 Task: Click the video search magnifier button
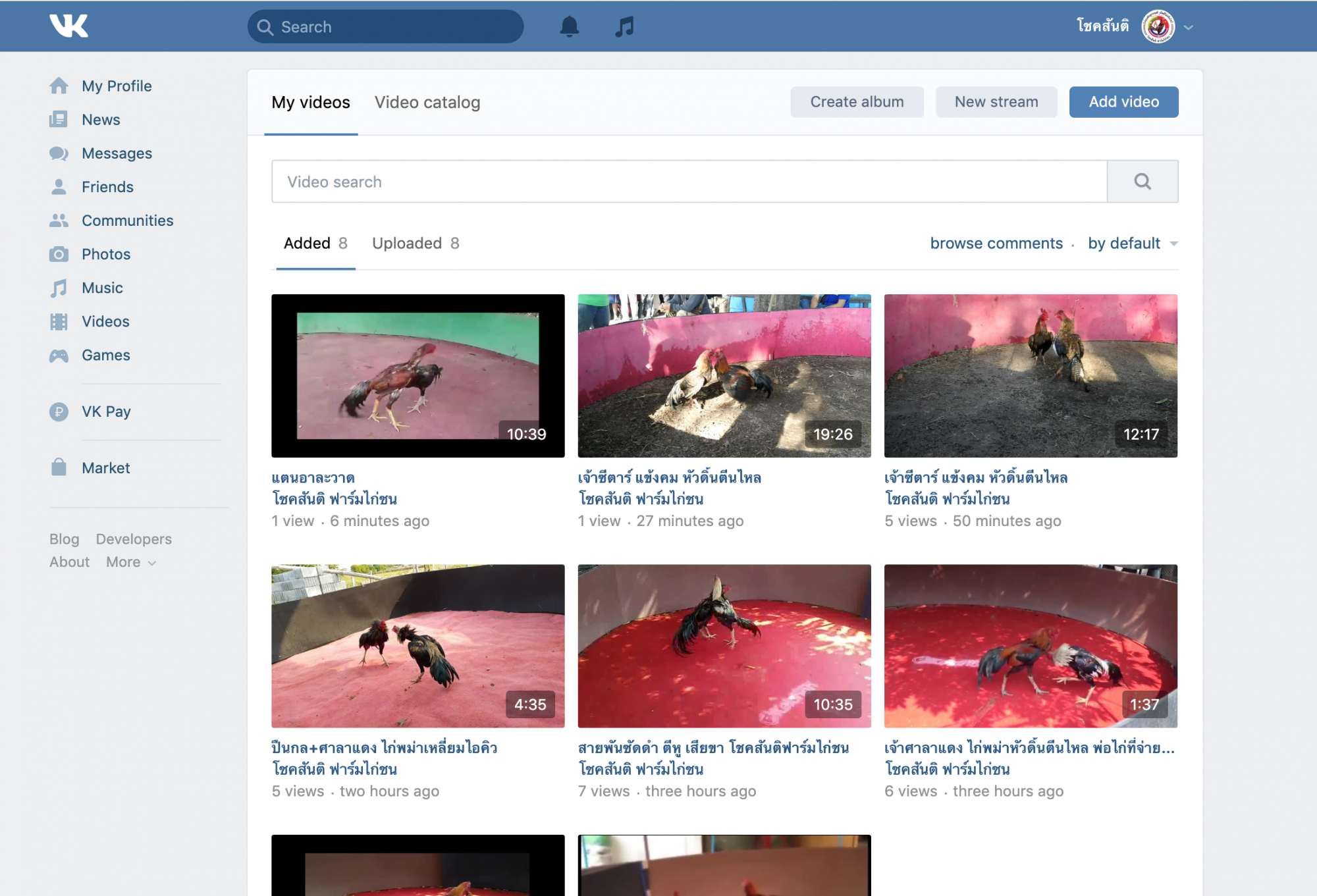pyautogui.click(x=1142, y=182)
